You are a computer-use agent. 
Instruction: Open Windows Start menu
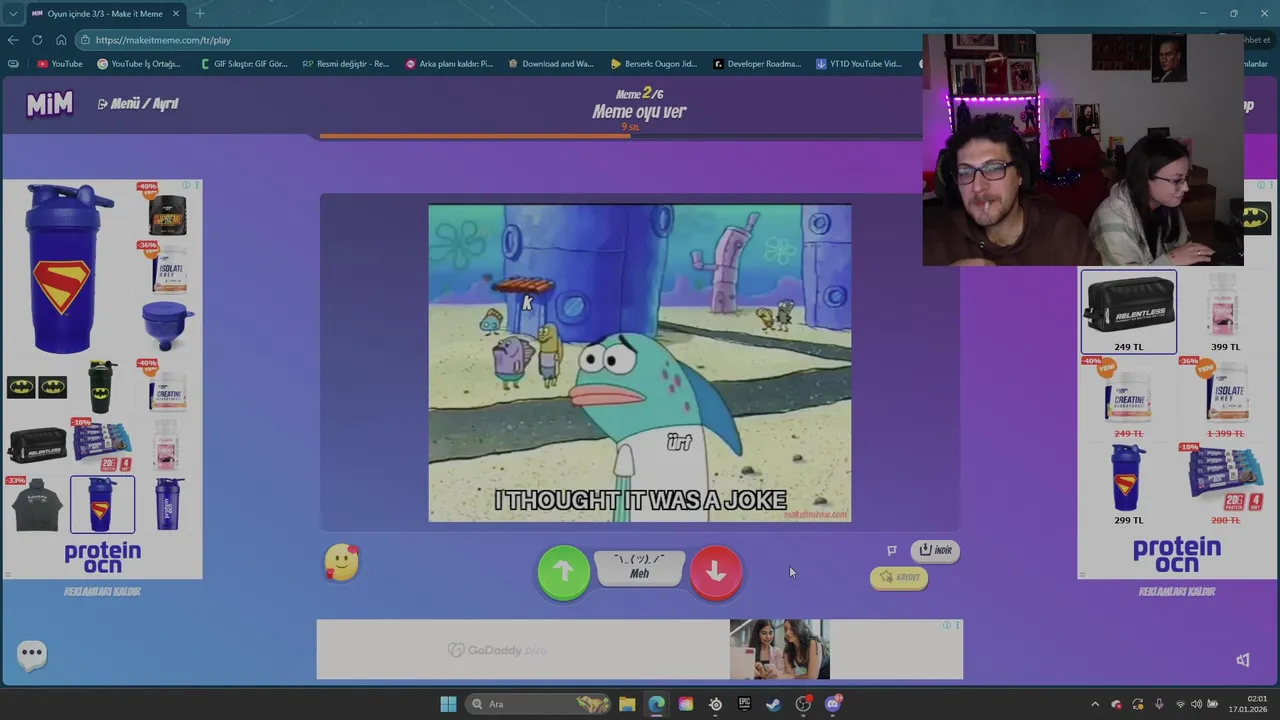click(x=448, y=704)
